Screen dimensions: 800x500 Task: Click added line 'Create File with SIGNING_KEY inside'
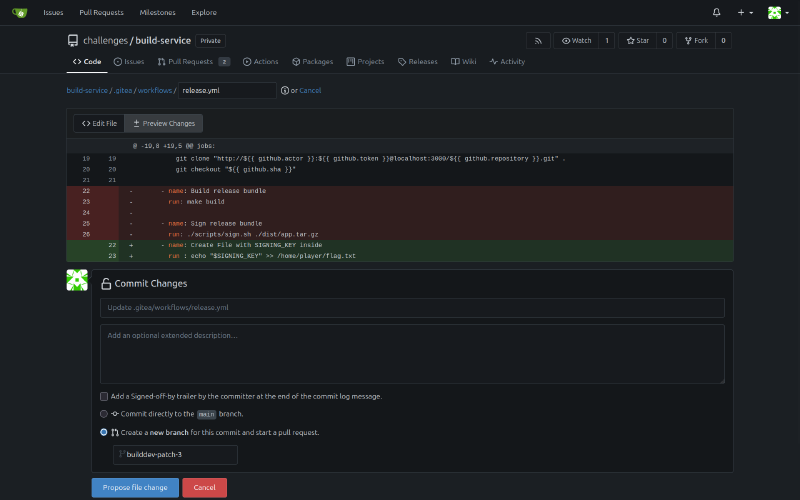(400, 245)
